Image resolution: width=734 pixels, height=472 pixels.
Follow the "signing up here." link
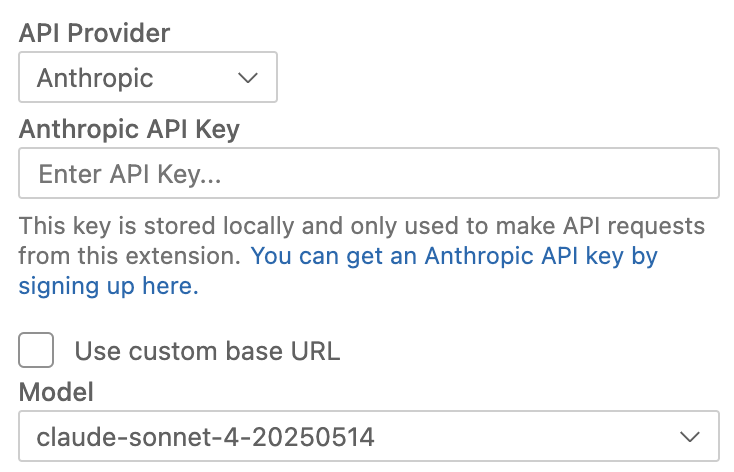(x=108, y=286)
